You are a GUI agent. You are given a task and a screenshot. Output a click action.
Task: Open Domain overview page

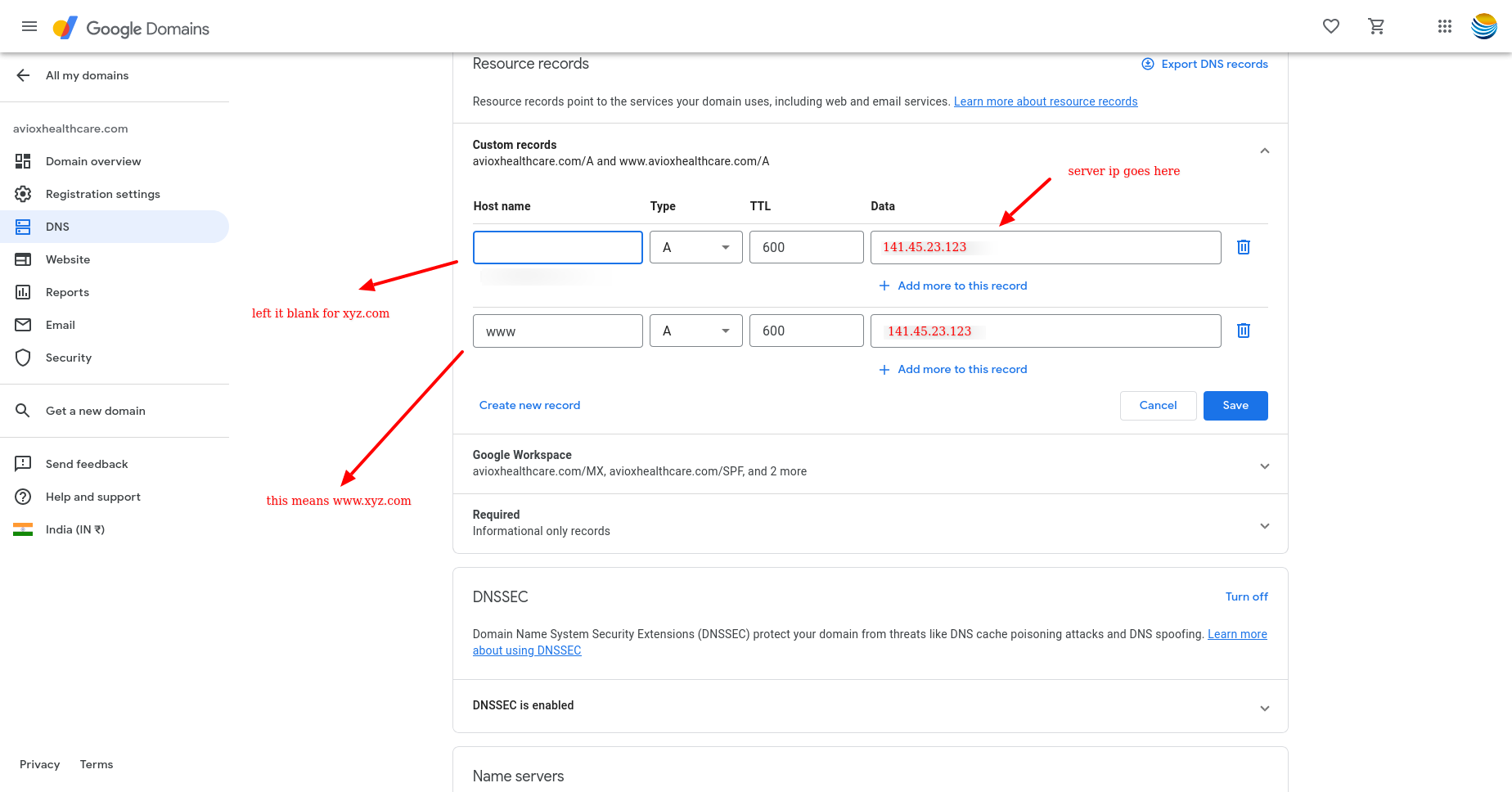(93, 161)
